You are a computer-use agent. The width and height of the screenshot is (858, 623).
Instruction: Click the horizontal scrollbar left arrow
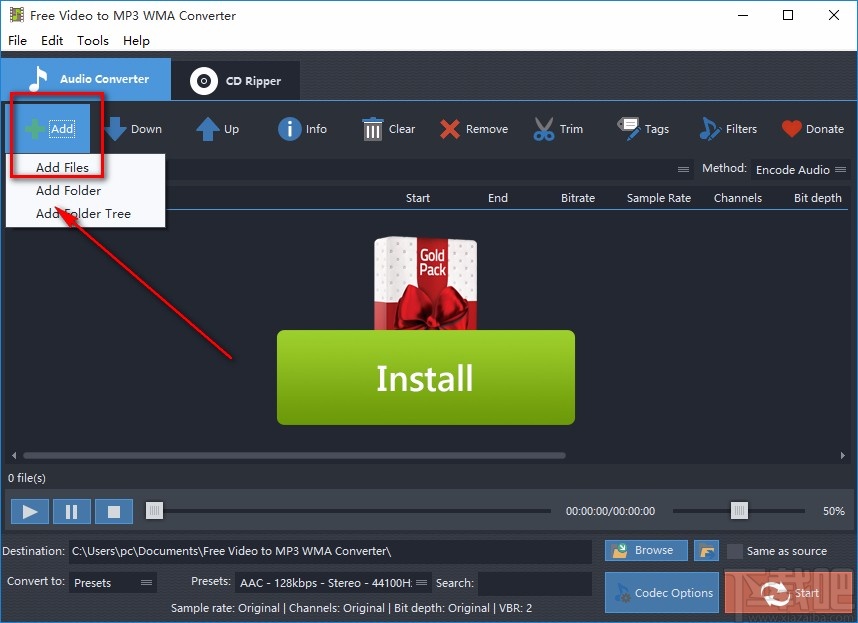pyautogui.click(x=14, y=455)
